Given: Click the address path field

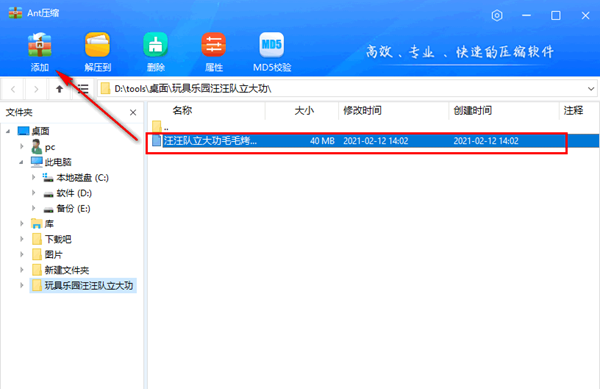Looking at the screenshot, I should point(346,89).
